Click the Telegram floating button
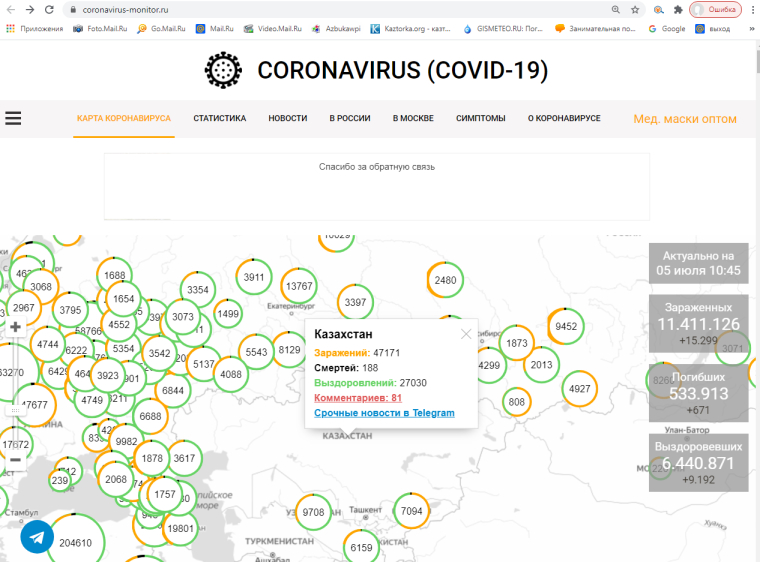Image resolution: width=760 pixels, height=562 pixels. [37, 538]
